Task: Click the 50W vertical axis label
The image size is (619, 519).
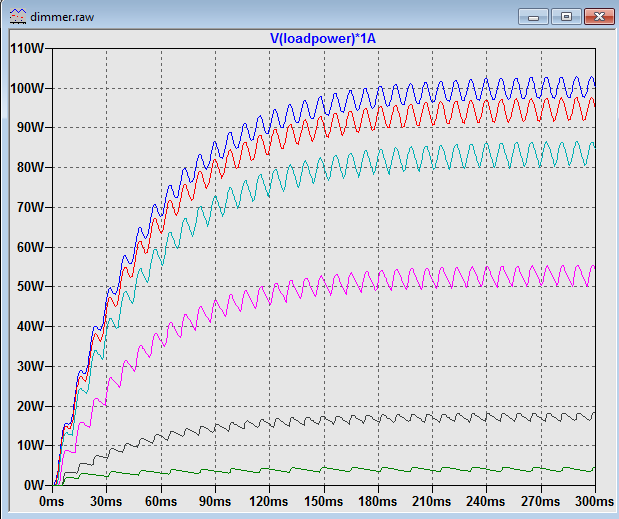Action: (31, 287)
